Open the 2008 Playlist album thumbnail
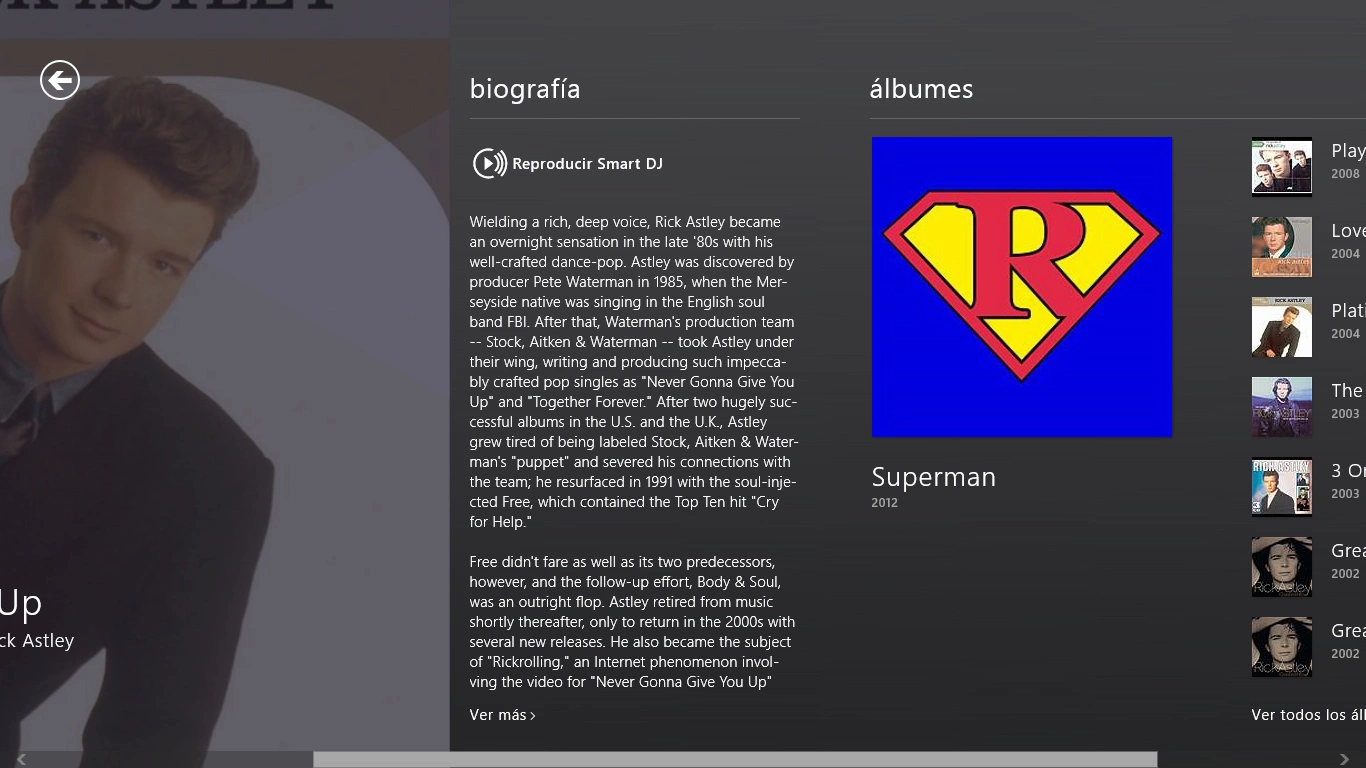This screenshot has height=768, width=1366. coord(1281,166)
